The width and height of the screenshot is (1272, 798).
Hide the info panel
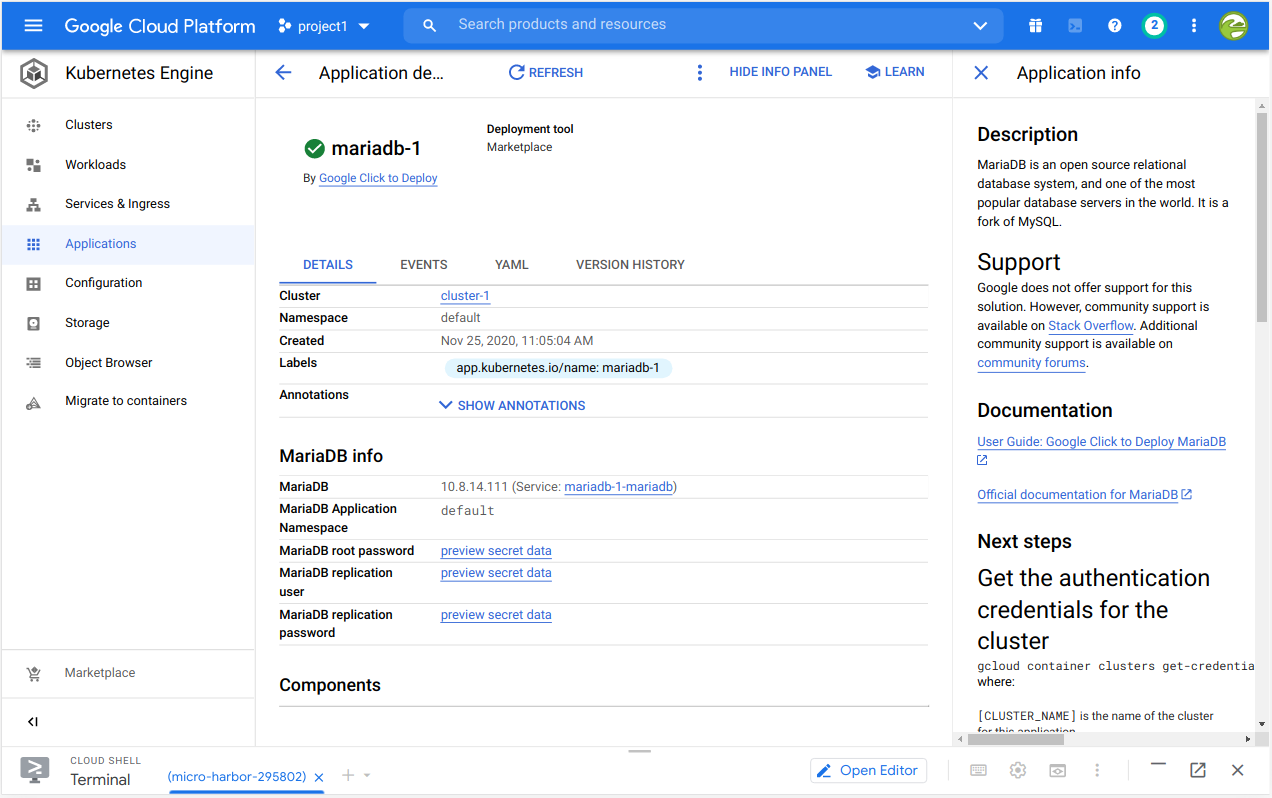pos(781,72)
